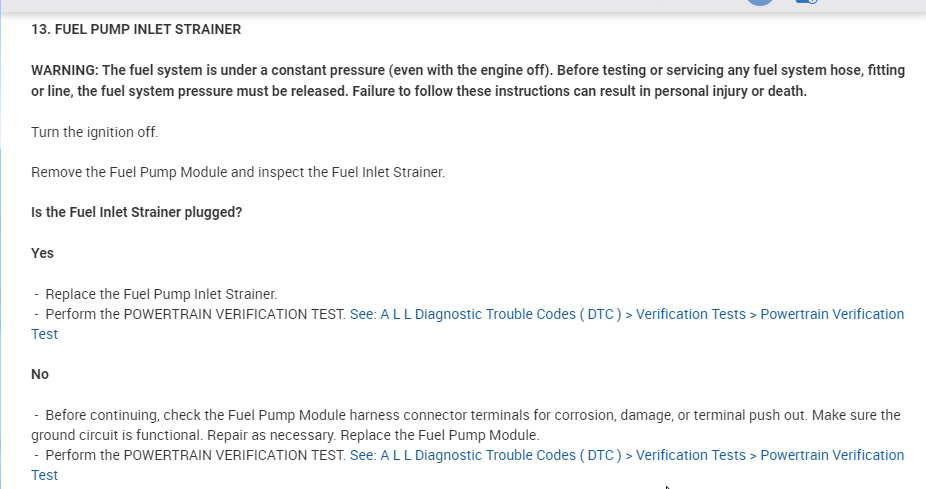This screenshot has width=926, height=489.
Task: Click the bold 'Yes' answer label
Action: [43, 253]
